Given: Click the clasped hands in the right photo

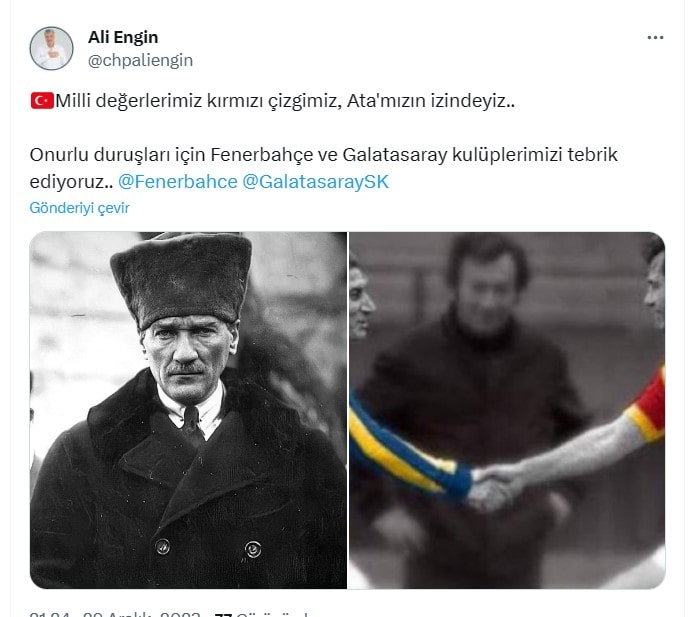Looking at the screenshot, I should coord(495,486).
